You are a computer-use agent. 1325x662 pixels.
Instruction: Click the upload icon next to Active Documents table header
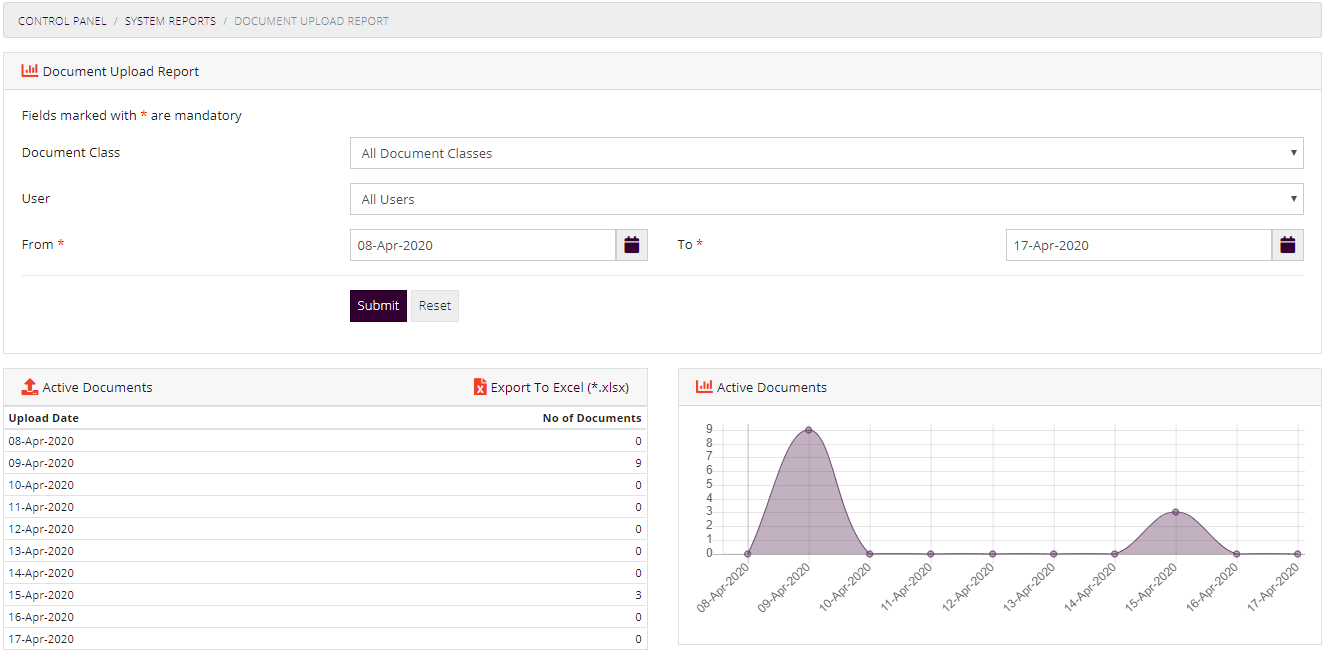click(29, 386)
